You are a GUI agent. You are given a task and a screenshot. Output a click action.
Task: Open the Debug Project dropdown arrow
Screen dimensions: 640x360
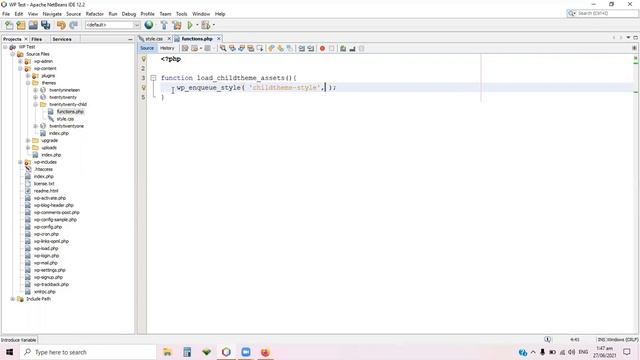(213, 25)
